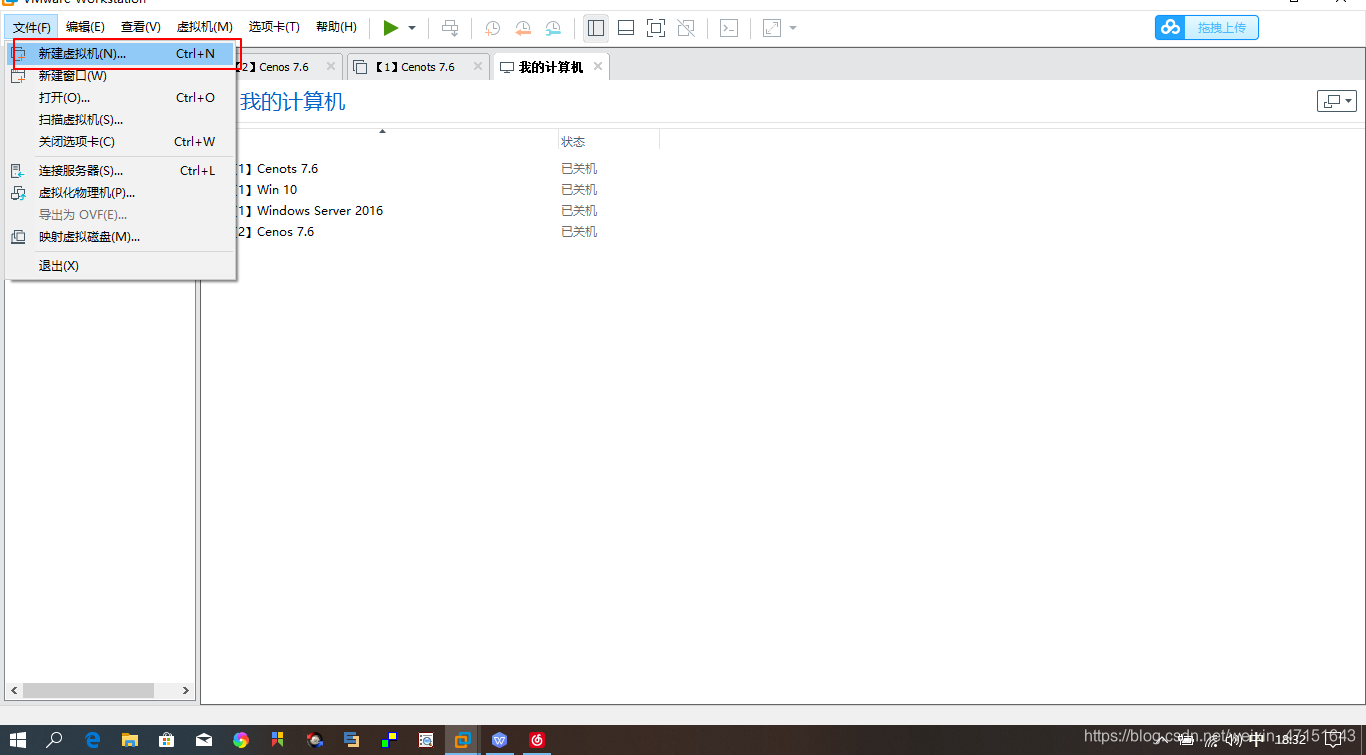Click the 拖拽上传 cloud upload button
This screenshot has height=755, width=1366.
coord(1207,28)
